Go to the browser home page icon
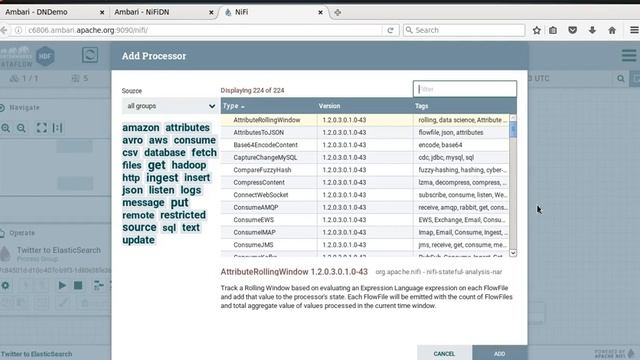Viewport: 640px width, 360px height. click(612, 30)
